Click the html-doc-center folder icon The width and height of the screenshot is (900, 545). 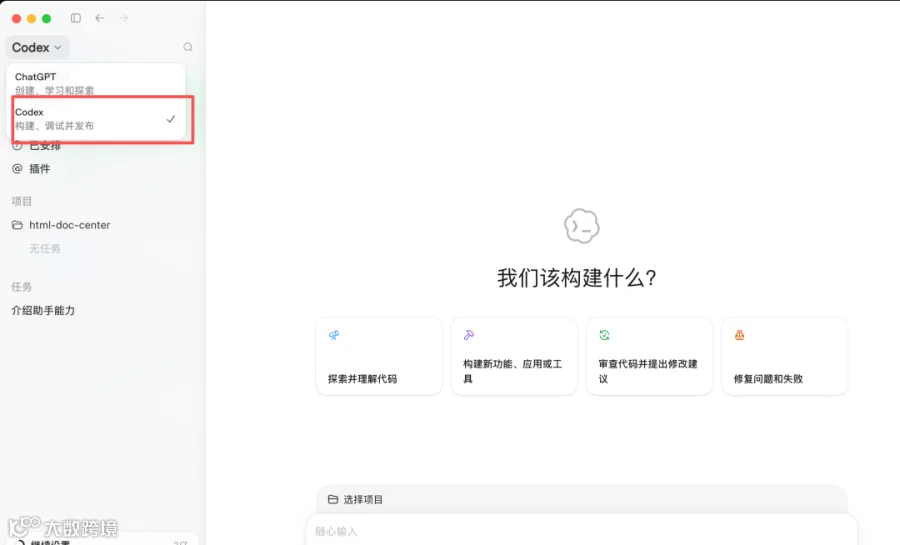coord(17,225)
